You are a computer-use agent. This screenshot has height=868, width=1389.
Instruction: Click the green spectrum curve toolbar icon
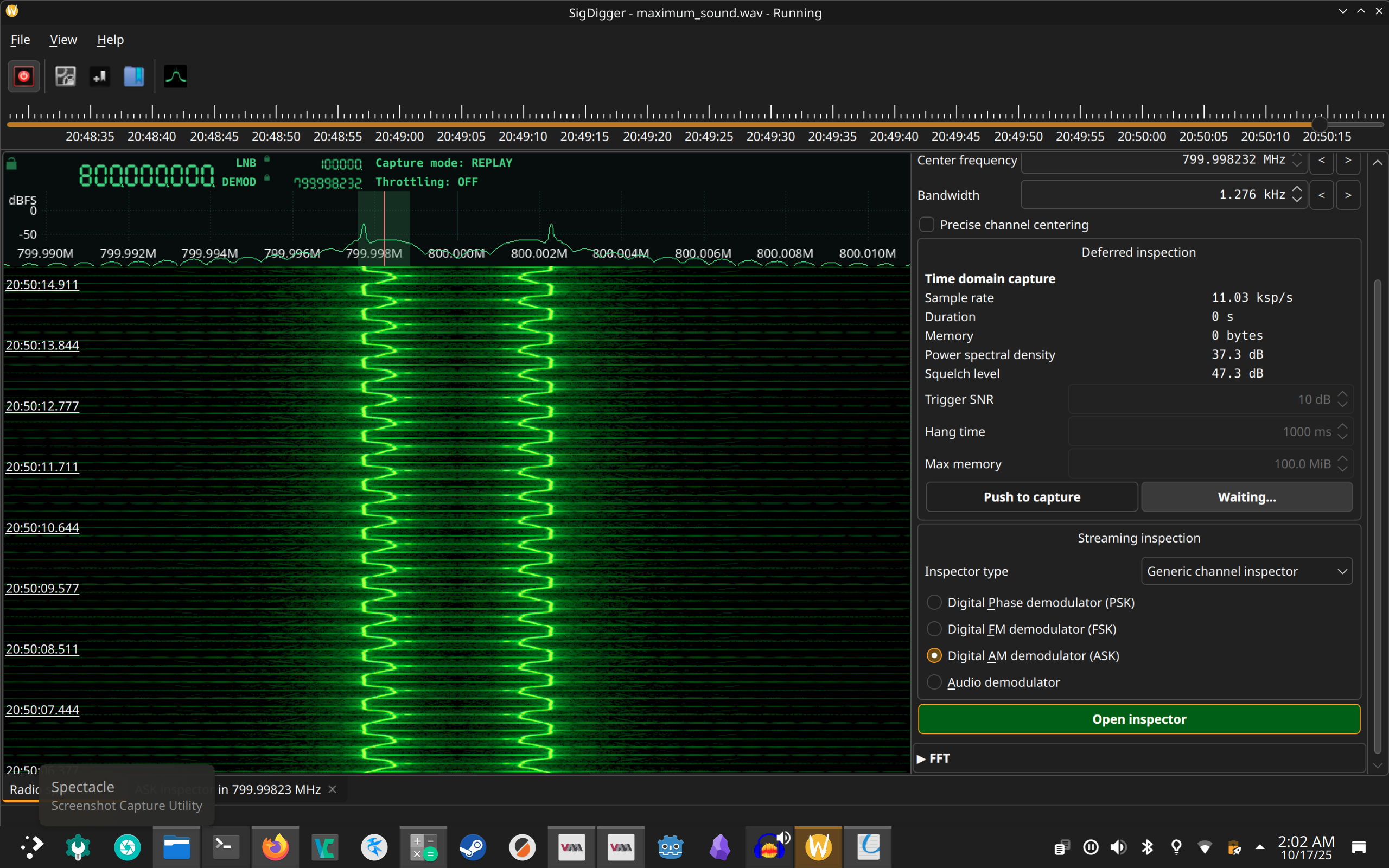pos(176,76)
